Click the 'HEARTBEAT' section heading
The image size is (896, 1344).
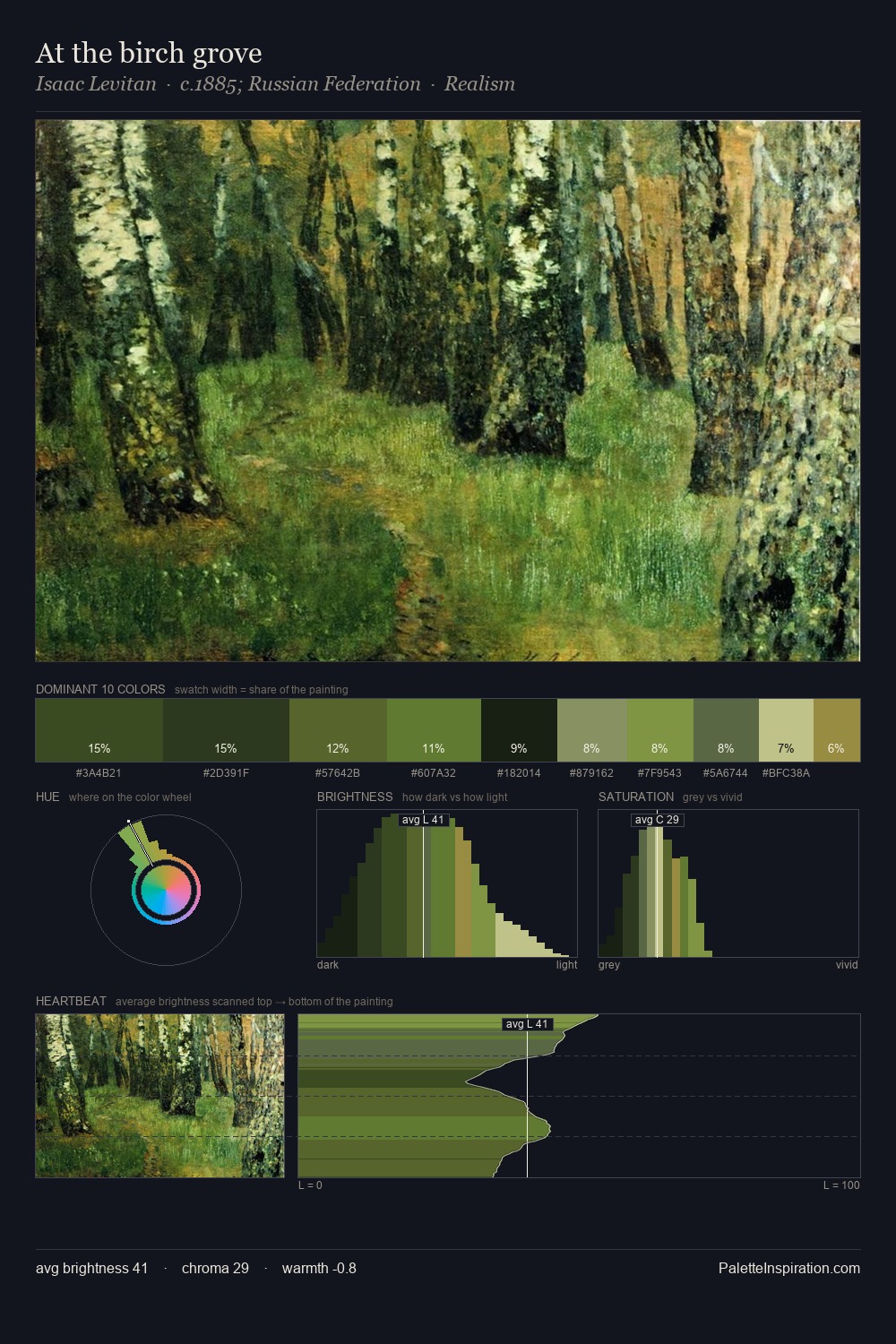pyautogui.click(x=71, y=1001)
